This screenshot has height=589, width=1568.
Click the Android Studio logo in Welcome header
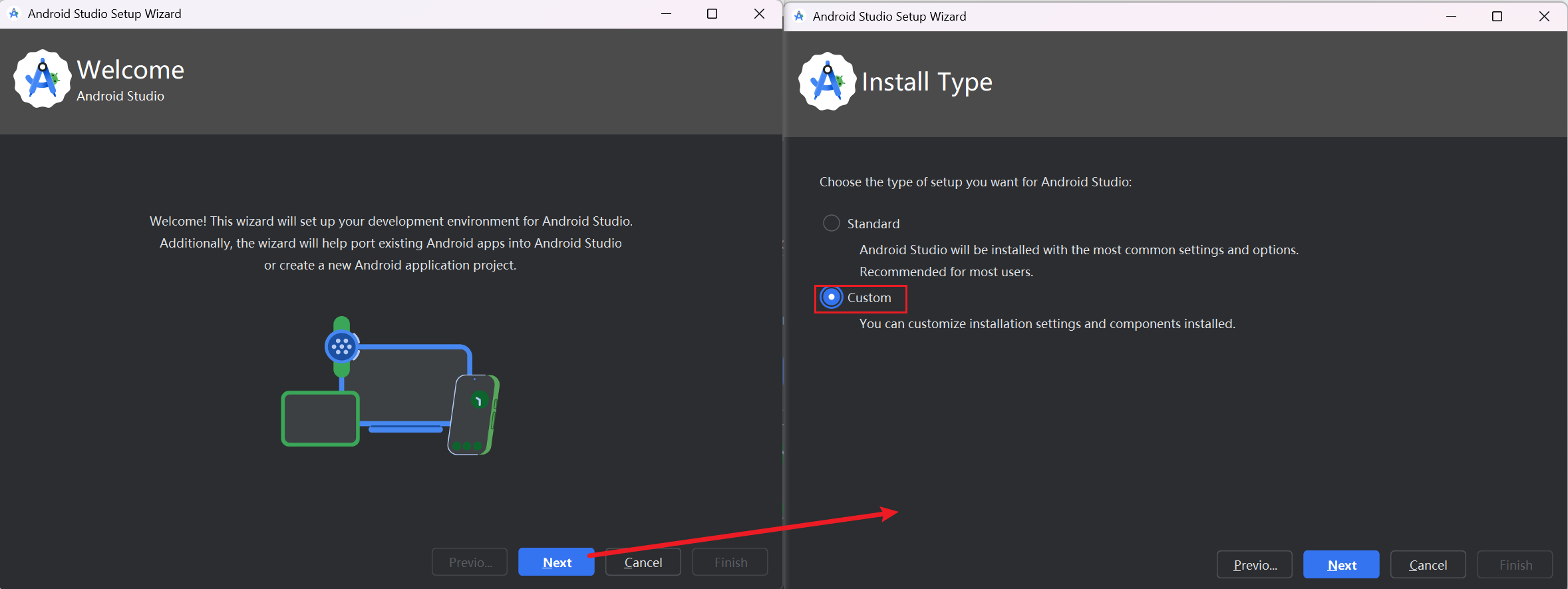click(x=43, y=79)
